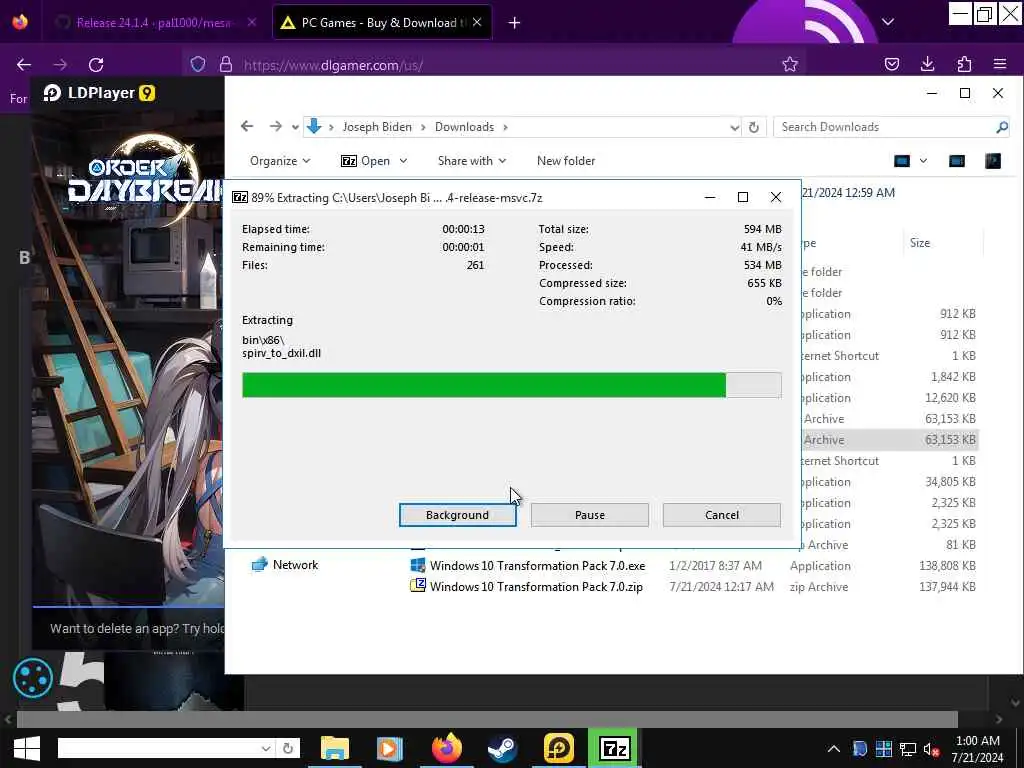Go back in Explorer Downloads window
This screenshot has height=768, width=1024.
[247, 126]
